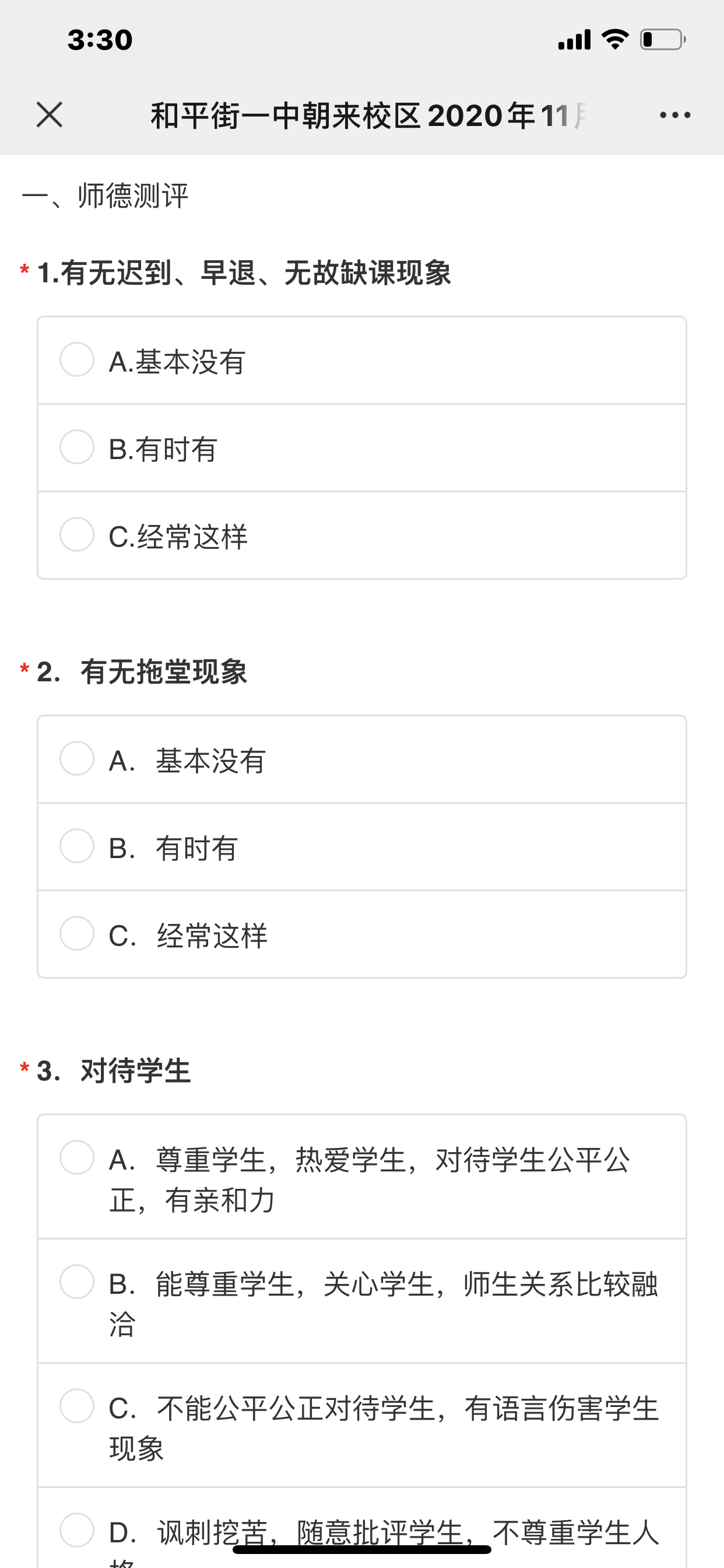Tap the cellular signal bars icon
724x1568 pixels.
pyautogui.click(x=574, y=40)
